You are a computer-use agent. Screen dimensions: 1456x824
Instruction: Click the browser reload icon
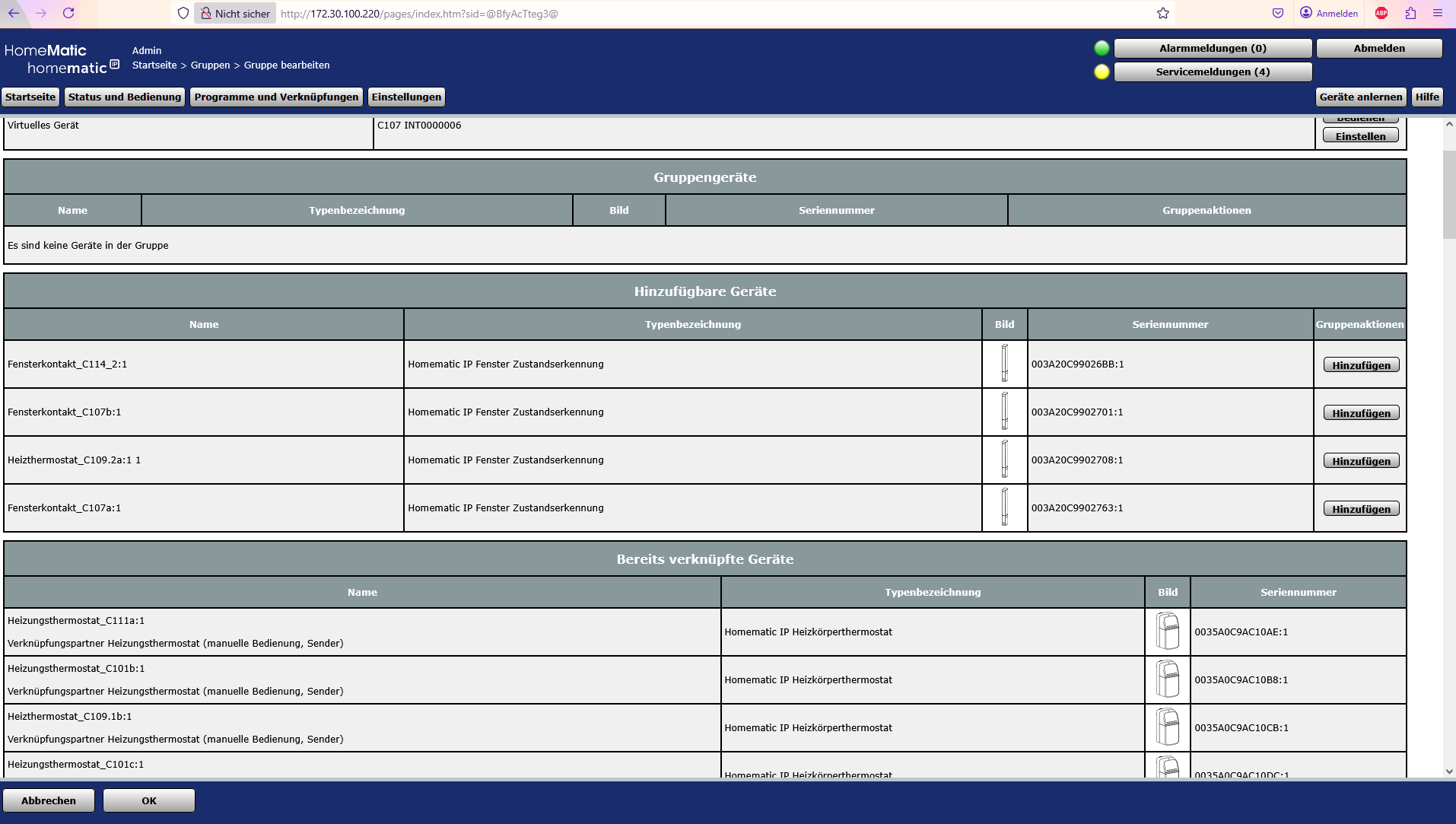click(x=68, y=13)
